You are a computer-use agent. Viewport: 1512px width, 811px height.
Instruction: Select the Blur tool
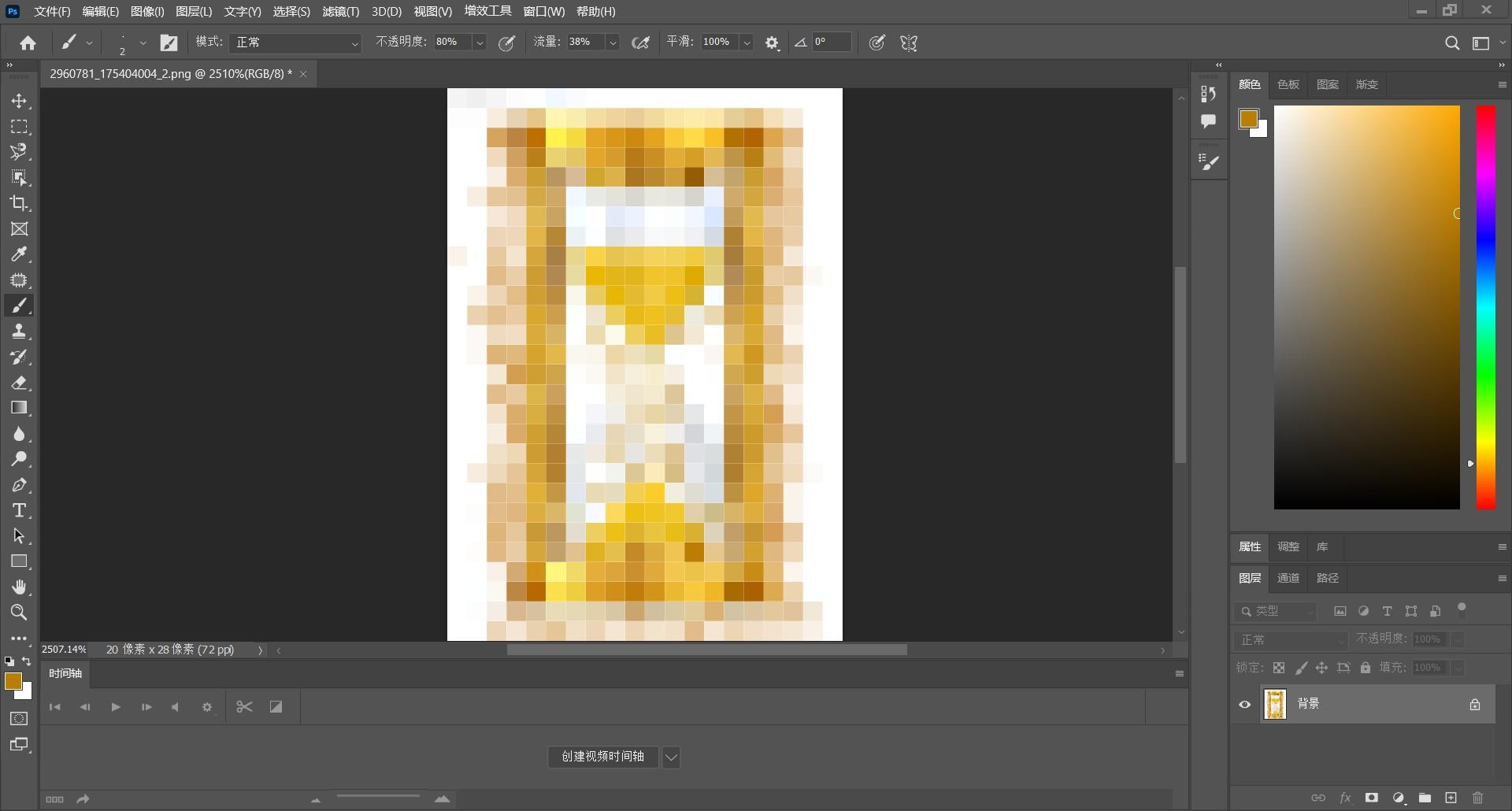tap(20, 434)
